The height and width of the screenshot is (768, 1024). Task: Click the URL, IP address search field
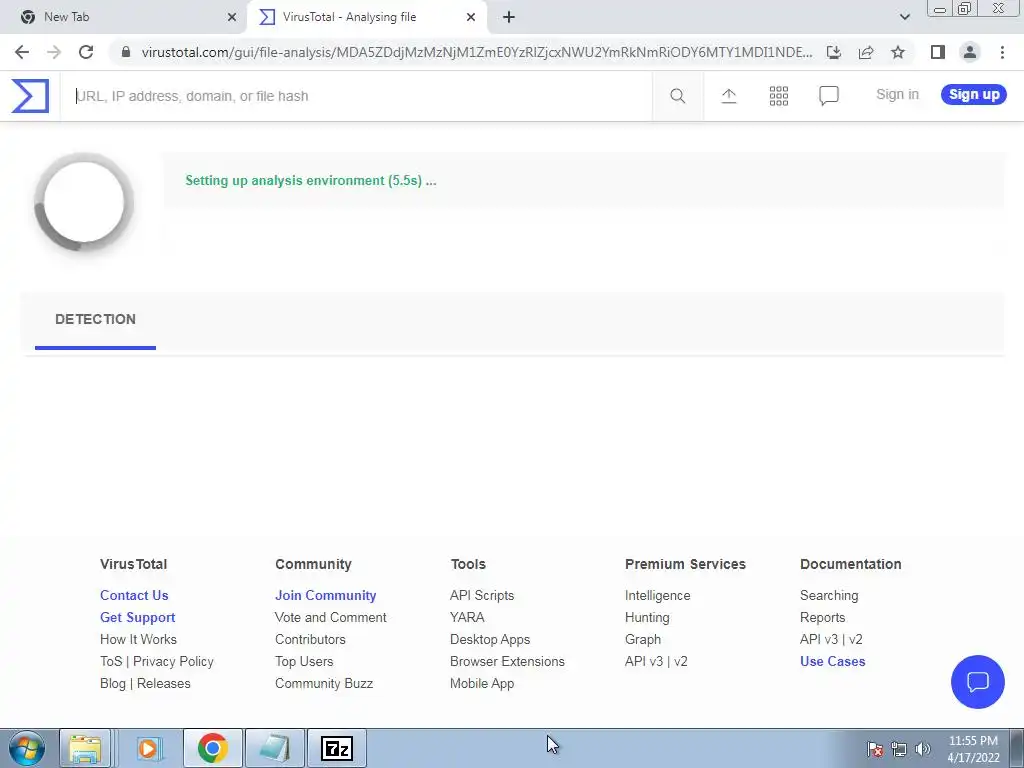coord(357,96)
